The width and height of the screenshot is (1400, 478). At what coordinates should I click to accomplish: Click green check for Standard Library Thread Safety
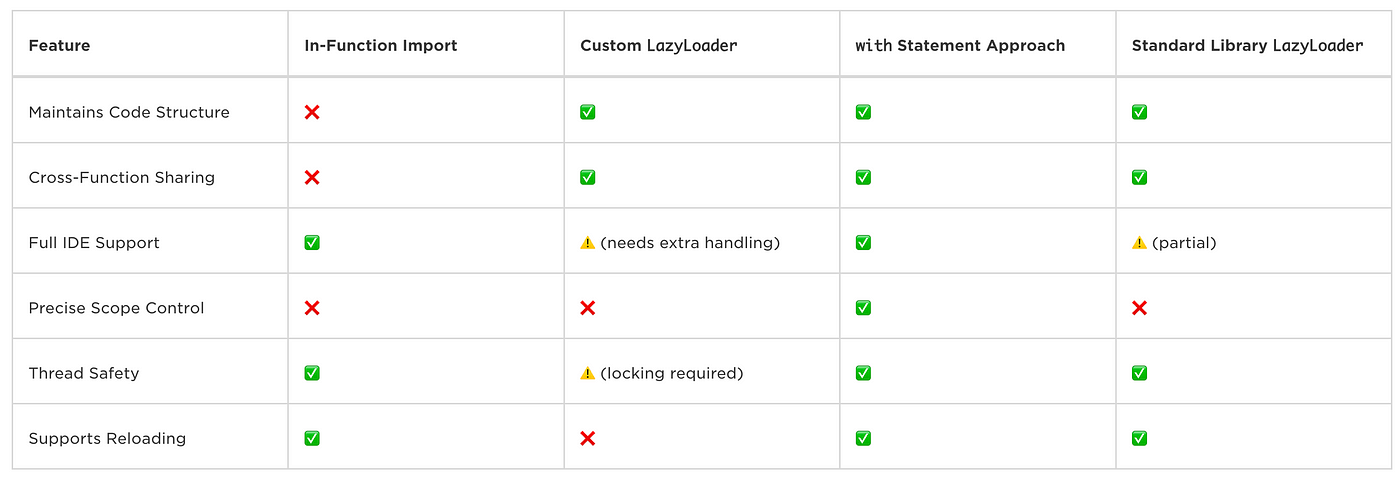pyautogui.click(x=1139, y=373)
